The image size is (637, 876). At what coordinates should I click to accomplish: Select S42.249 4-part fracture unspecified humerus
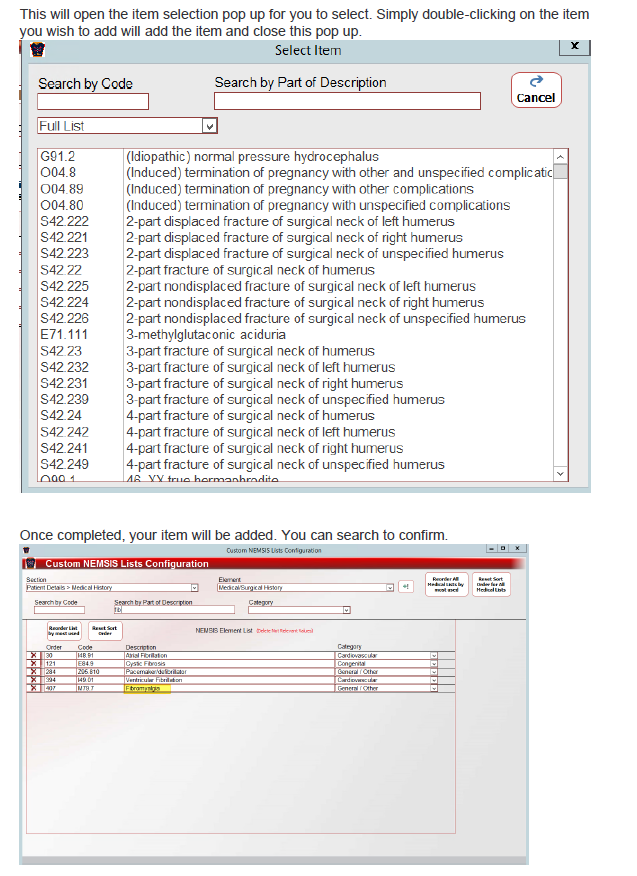(295, 464)
